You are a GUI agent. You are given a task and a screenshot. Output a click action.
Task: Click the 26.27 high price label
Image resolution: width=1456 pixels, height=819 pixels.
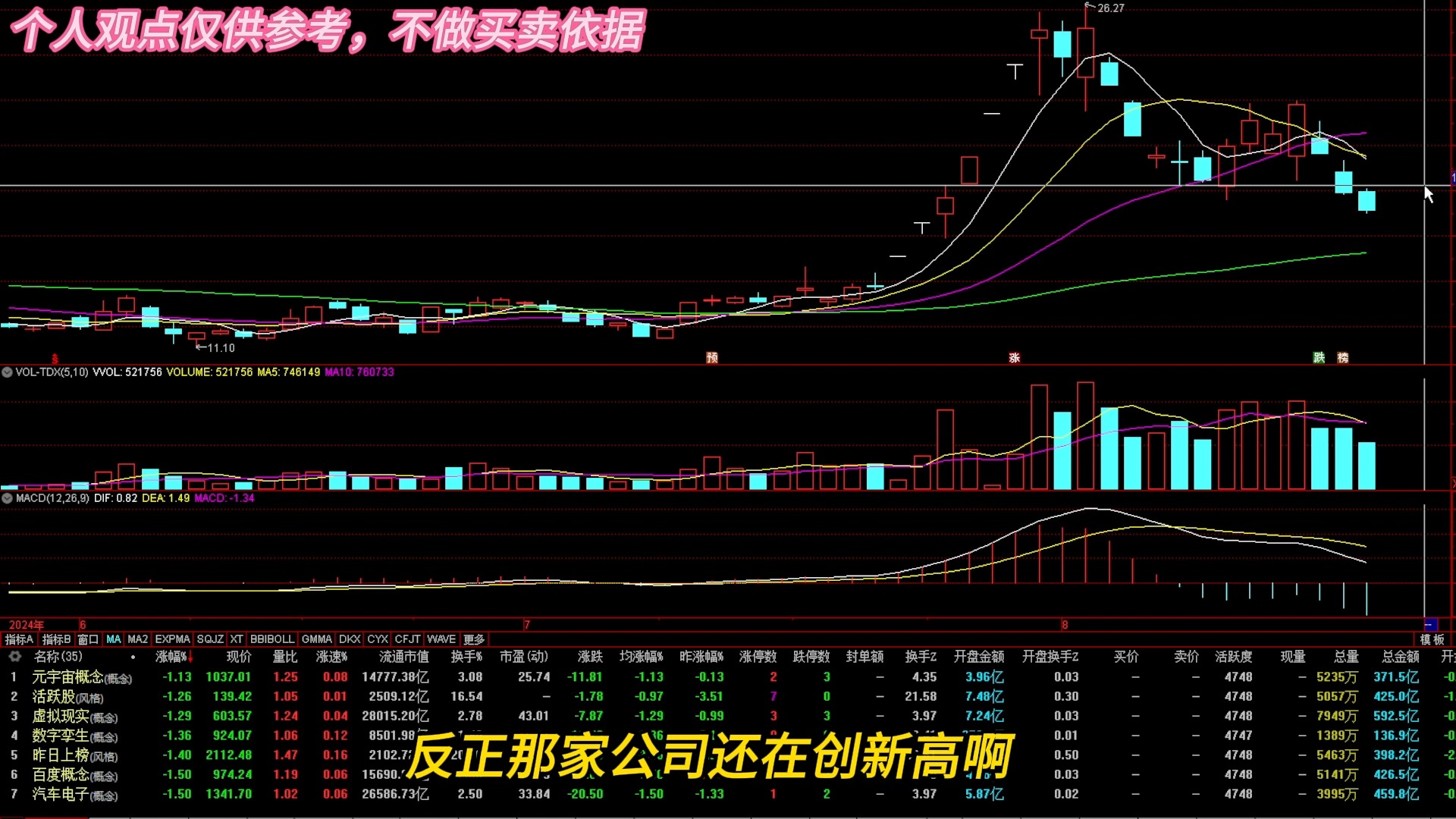pyautogui.click(x=1110, y=8)
